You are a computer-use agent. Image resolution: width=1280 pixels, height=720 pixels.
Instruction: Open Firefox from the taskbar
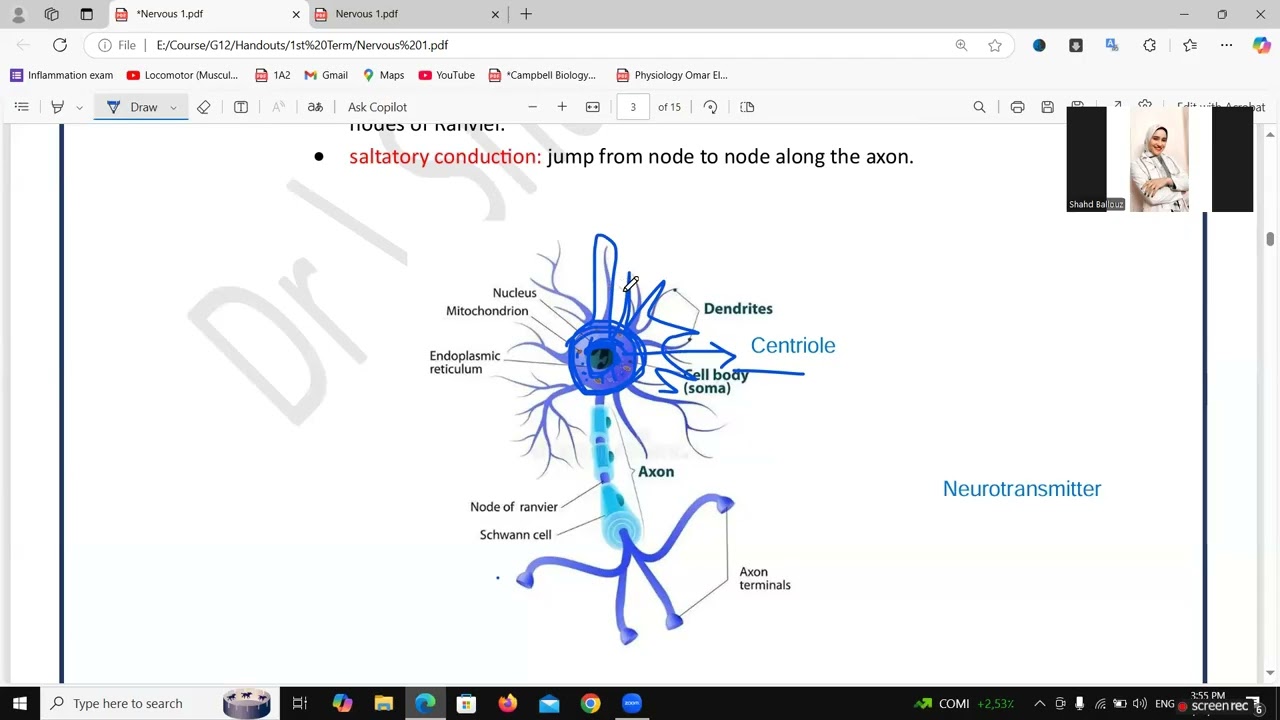coord(508,703)
